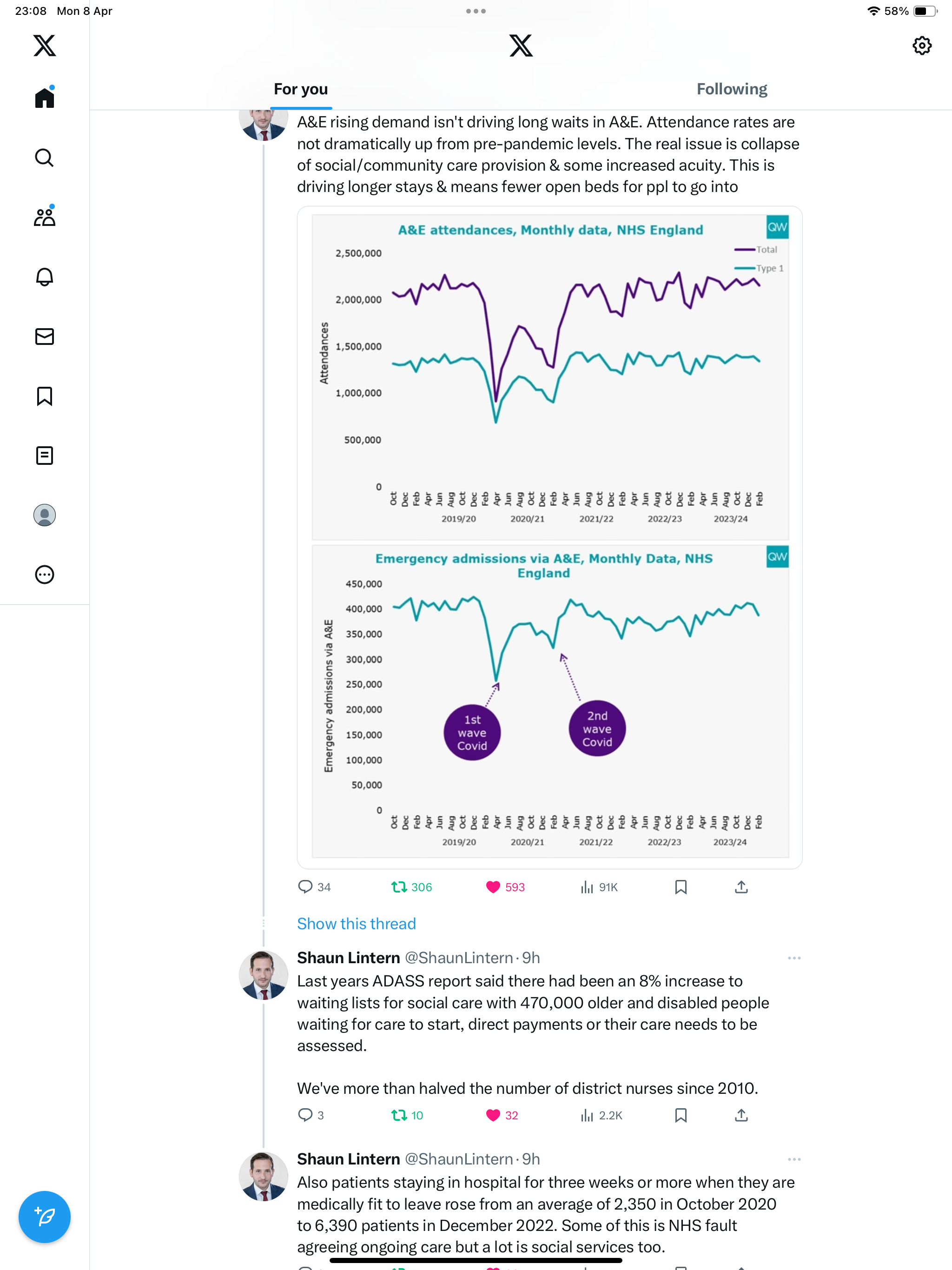The image size is (952, 1270).
Task: Open the Show this thread link
Action: click(x=356, y=923)
